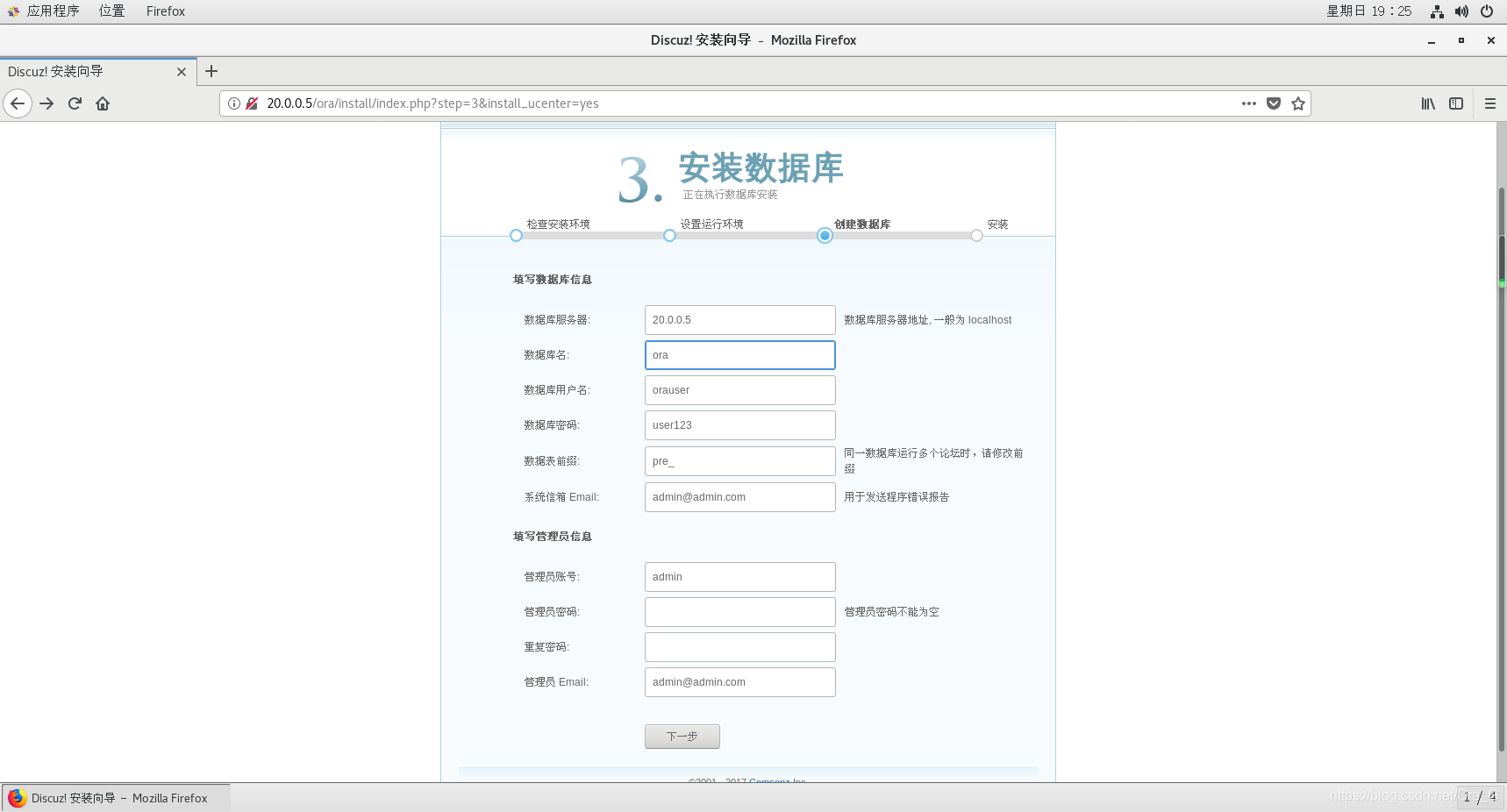The height and width of the screenshot is (812, 1507).
Task: Open page actions three-dot menu
Action: click(1249, 103)
